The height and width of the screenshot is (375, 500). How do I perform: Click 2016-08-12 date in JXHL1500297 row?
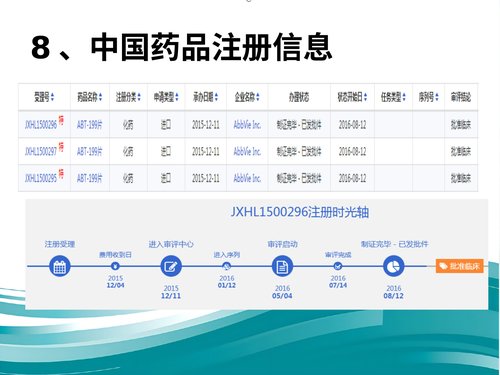tap(352, 152)
